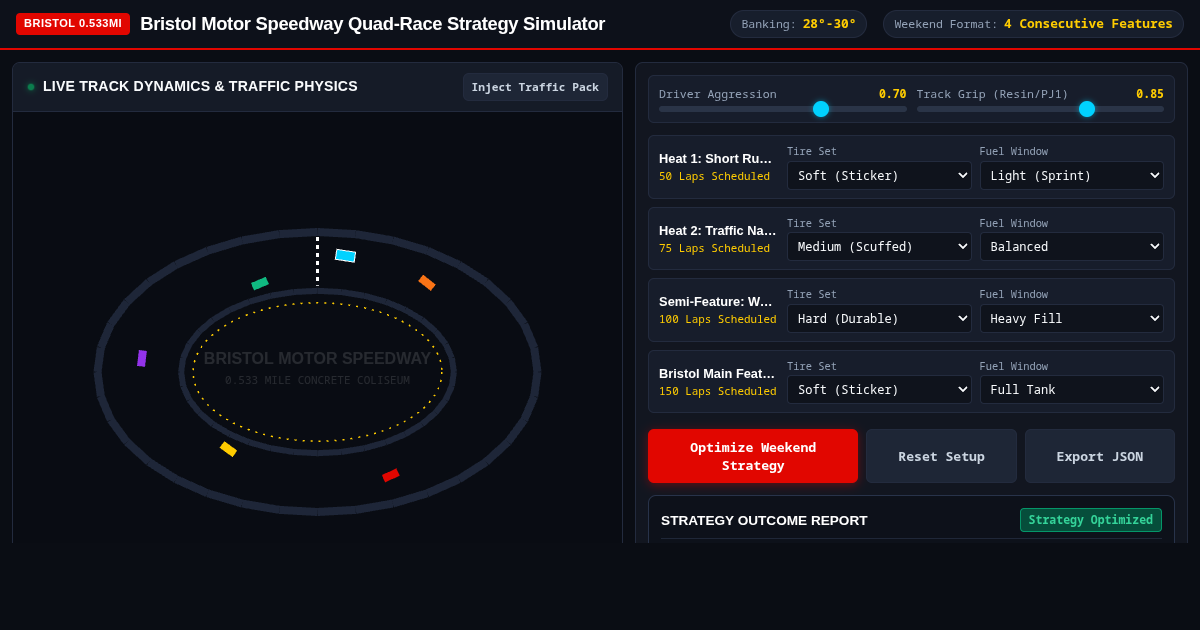Select the orange car on track
Screen dimensions: 1200x630
point(427,283)
